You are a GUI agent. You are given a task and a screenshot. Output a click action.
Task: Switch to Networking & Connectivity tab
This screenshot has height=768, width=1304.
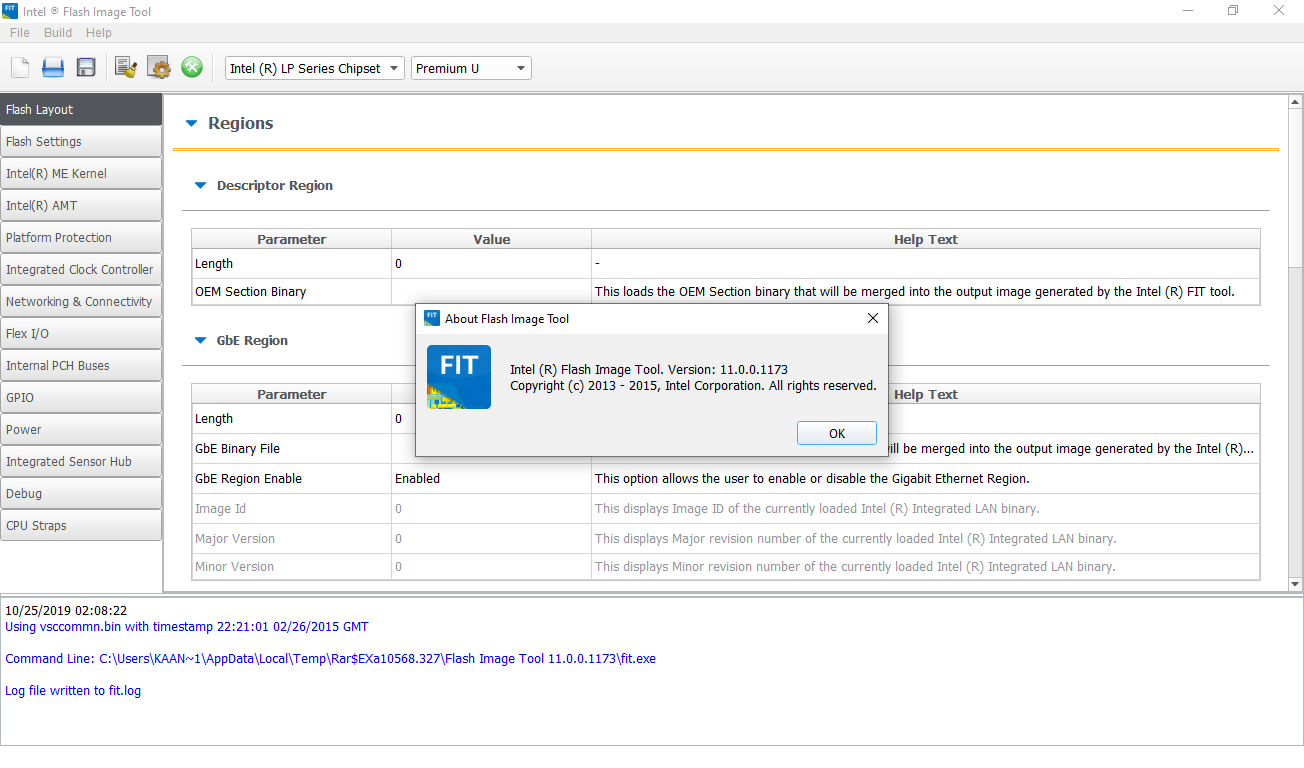pyautogui.click(x=81, y=301)
